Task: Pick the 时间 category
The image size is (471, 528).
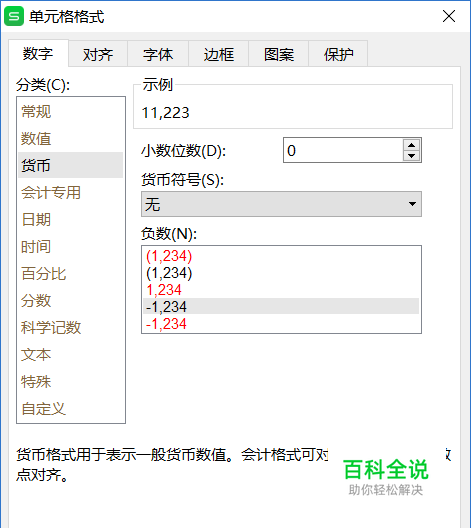Action: coord(70,246)
